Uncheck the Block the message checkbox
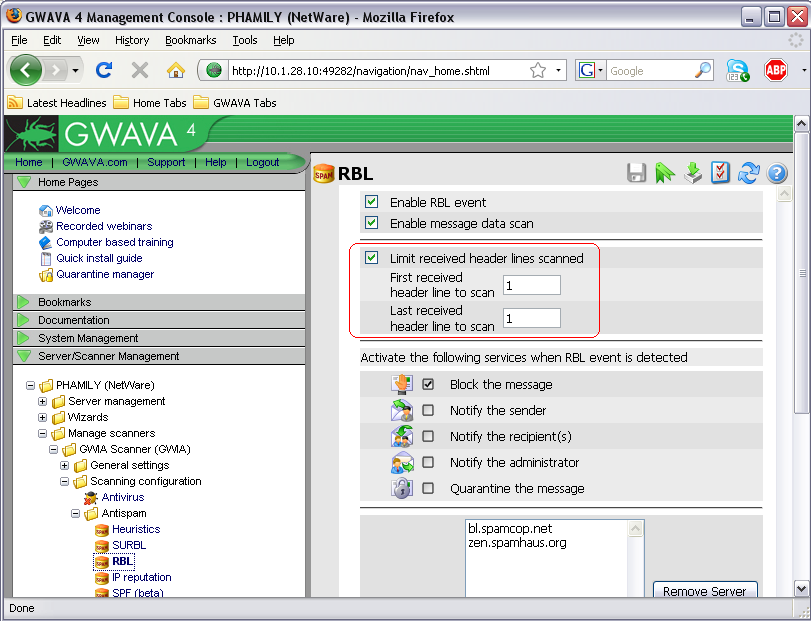The width and height of the screenshot is (812, 621). tap(428, 384)
